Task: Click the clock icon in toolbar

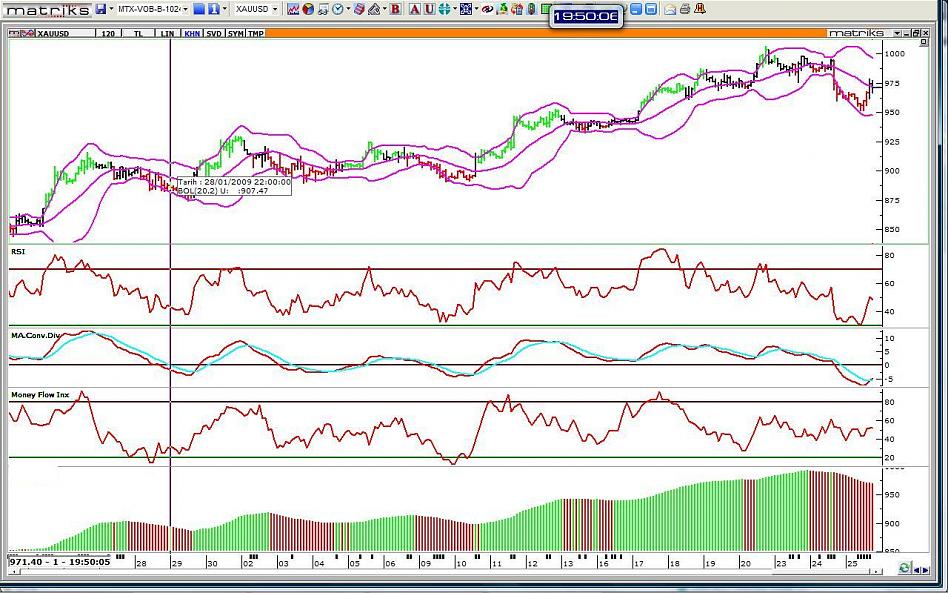Action: click(x=339, y=9)
